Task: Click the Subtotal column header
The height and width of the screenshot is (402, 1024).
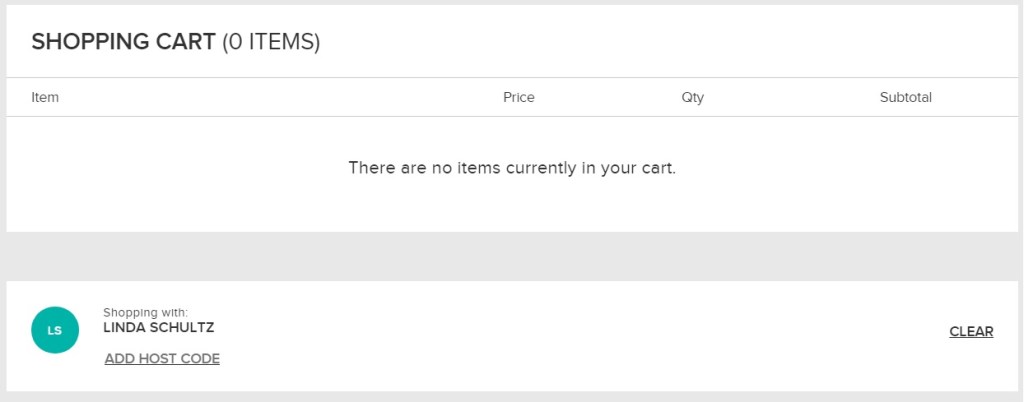Action: click(x=905, y=98)
